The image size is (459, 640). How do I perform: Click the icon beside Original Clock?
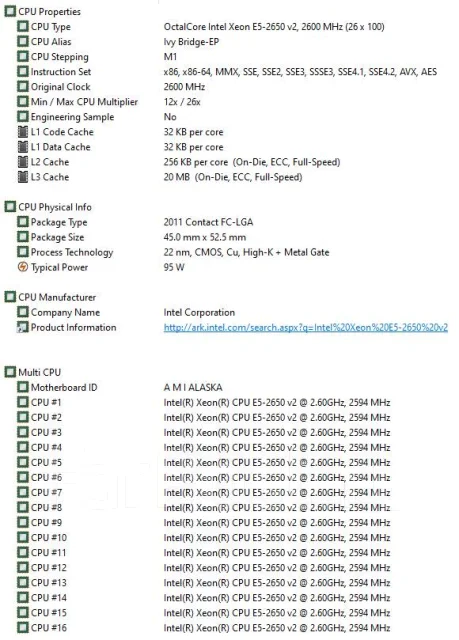23,87
